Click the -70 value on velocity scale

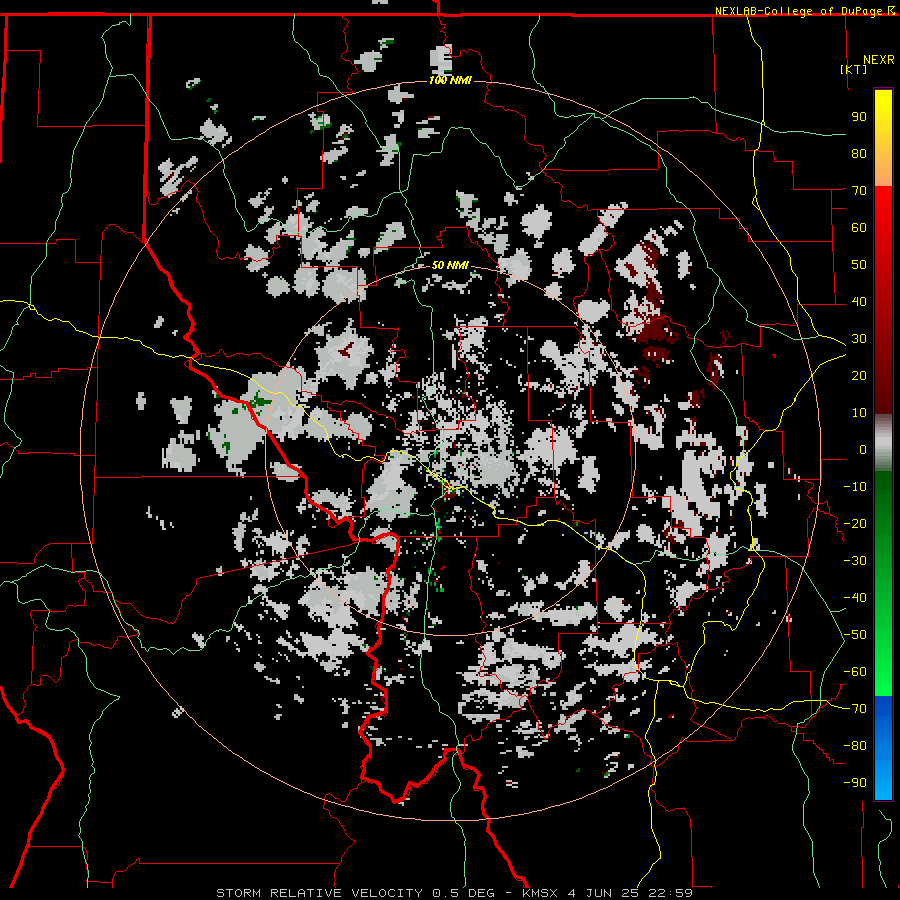(x=855, y=709)
